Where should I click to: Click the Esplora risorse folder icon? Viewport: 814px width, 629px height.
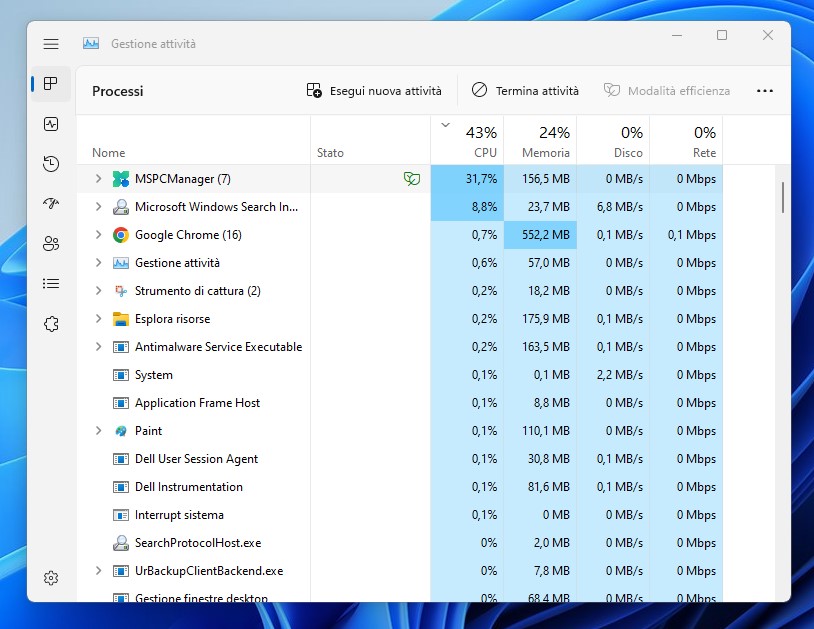pyautogui.click(x=120, y=319)
